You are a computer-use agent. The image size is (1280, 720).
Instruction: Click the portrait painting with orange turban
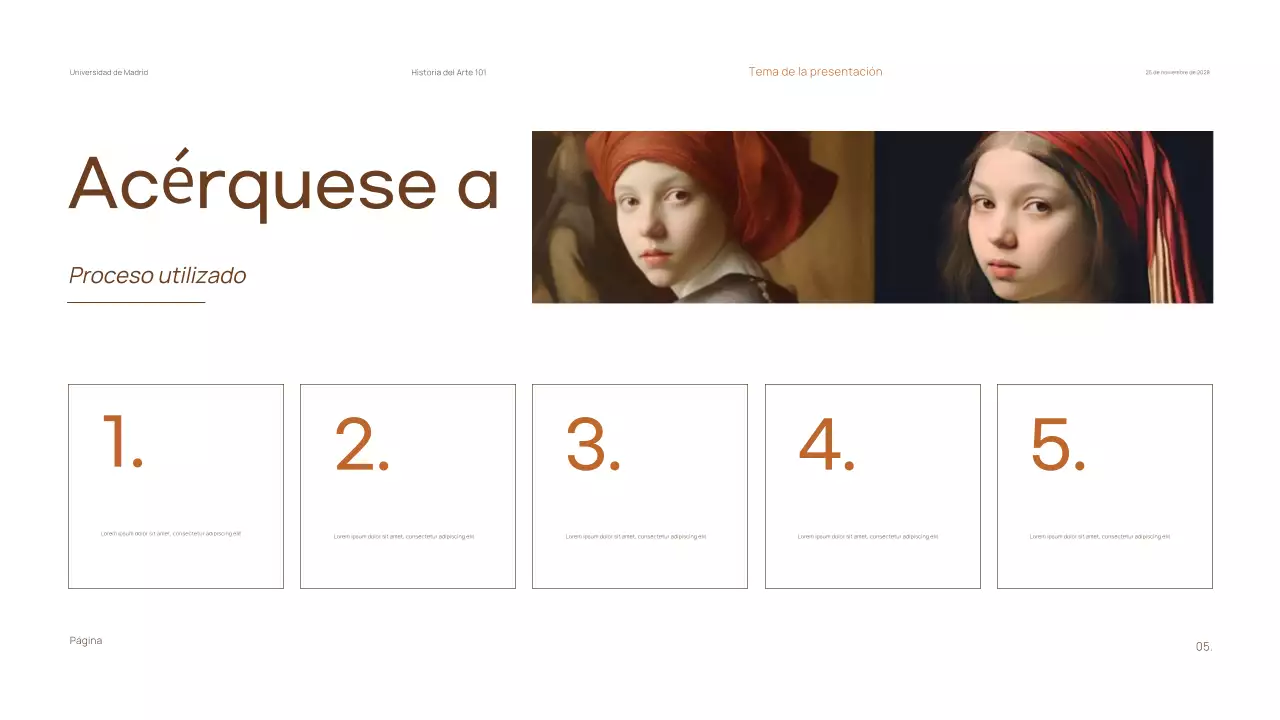(x=703, y=217)
